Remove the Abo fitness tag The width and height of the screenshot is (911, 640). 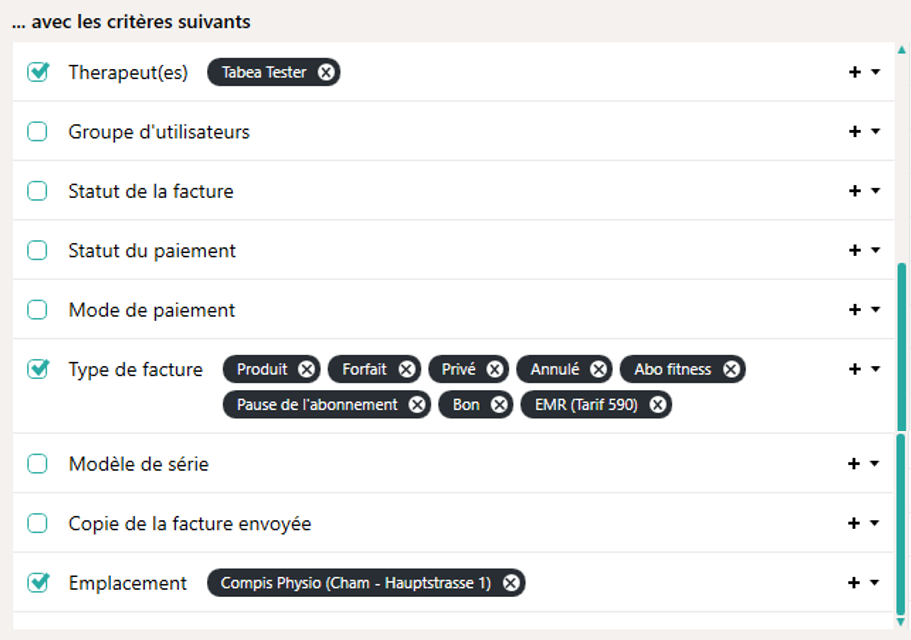[731, 370]
